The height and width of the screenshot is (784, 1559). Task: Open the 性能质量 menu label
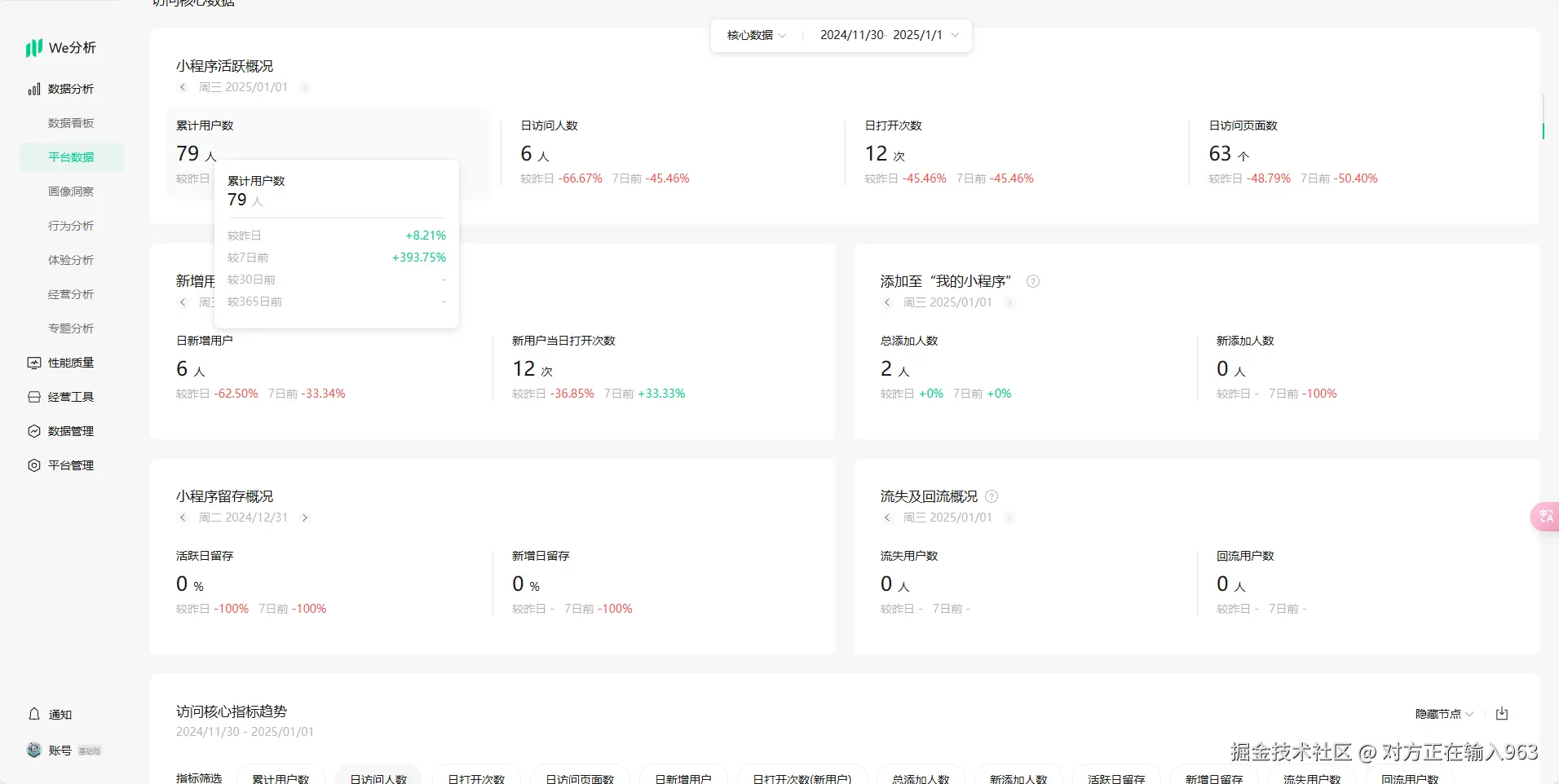[x=71, y=363]
